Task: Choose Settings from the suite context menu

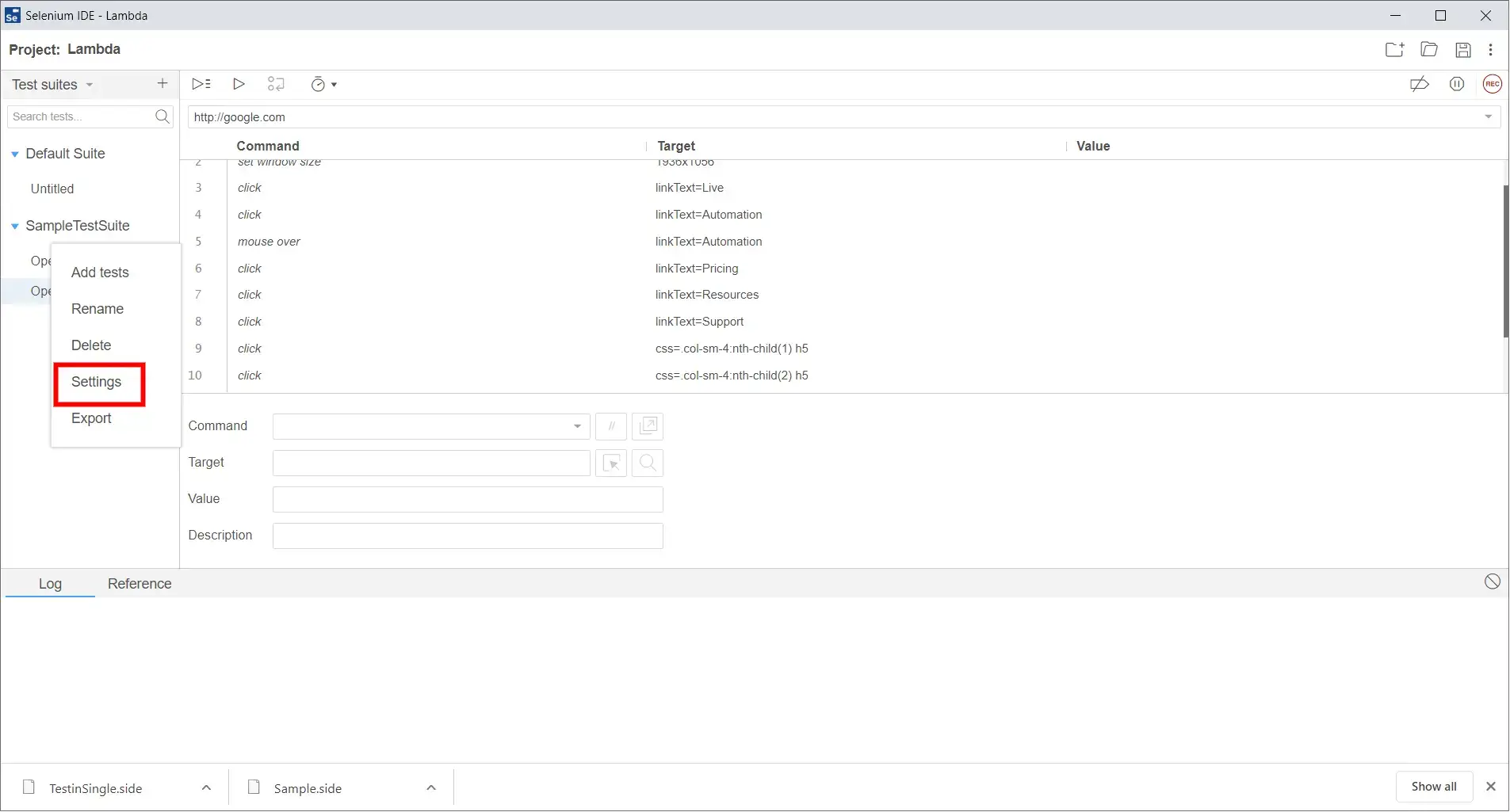Action: [x=97, y=382]
